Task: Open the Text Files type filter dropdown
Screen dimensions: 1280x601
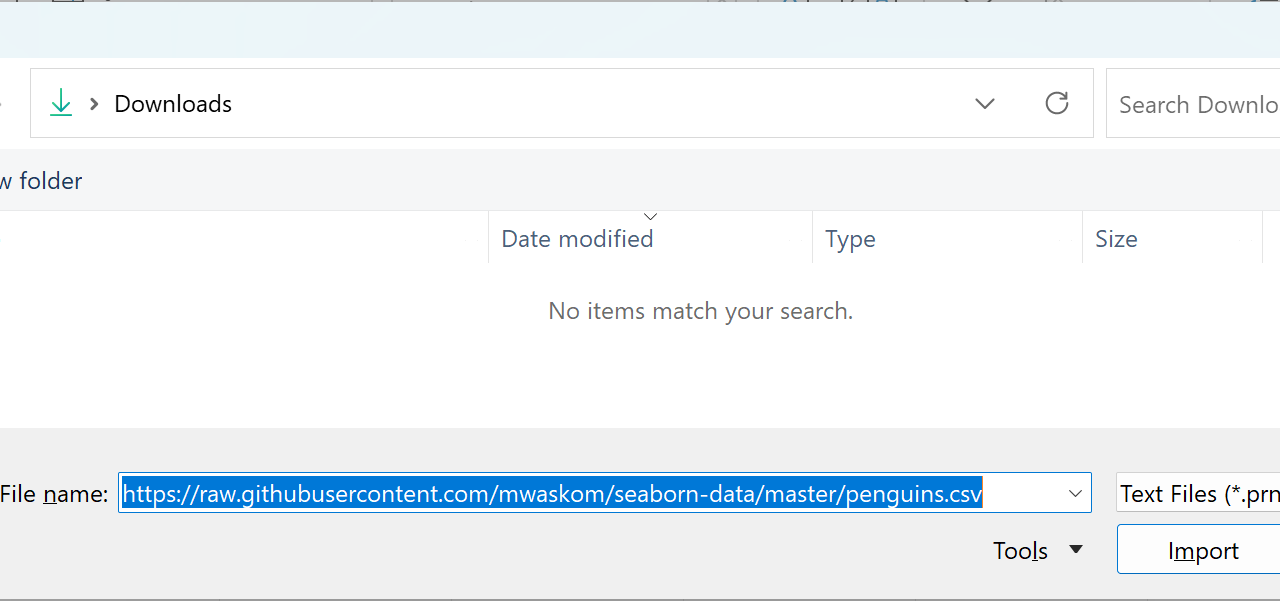Action: pyautogui.click(x=1198, y=493)
